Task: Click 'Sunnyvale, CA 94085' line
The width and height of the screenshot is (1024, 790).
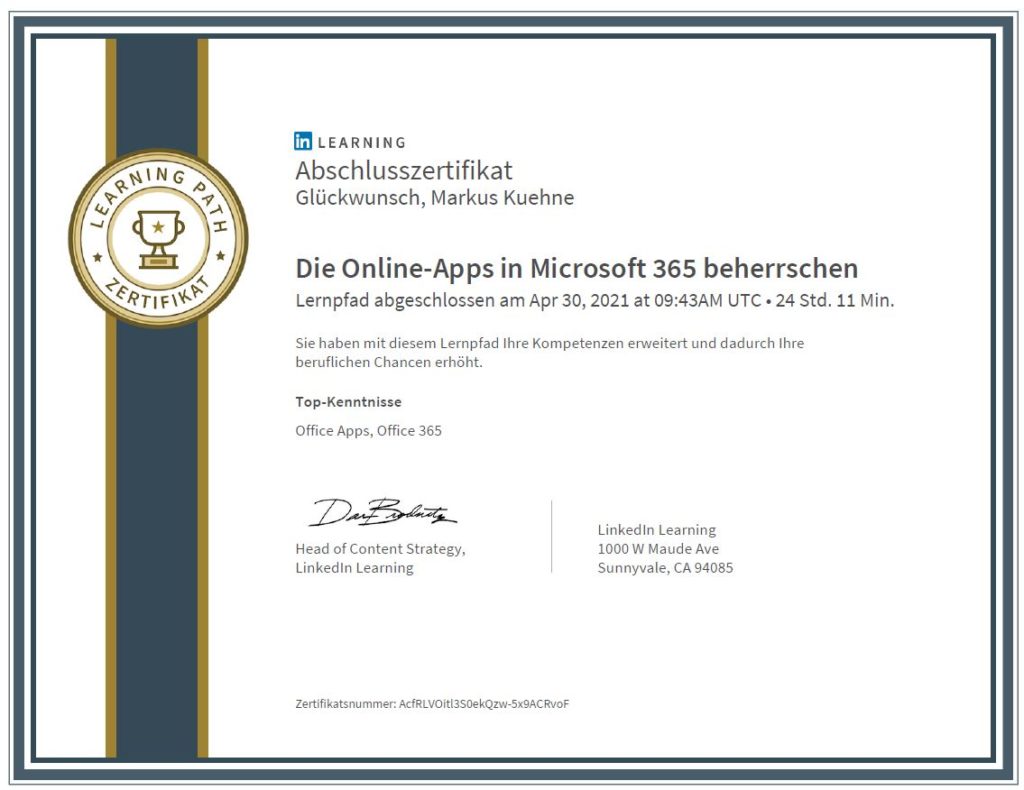Action: [x=665, y=568]
